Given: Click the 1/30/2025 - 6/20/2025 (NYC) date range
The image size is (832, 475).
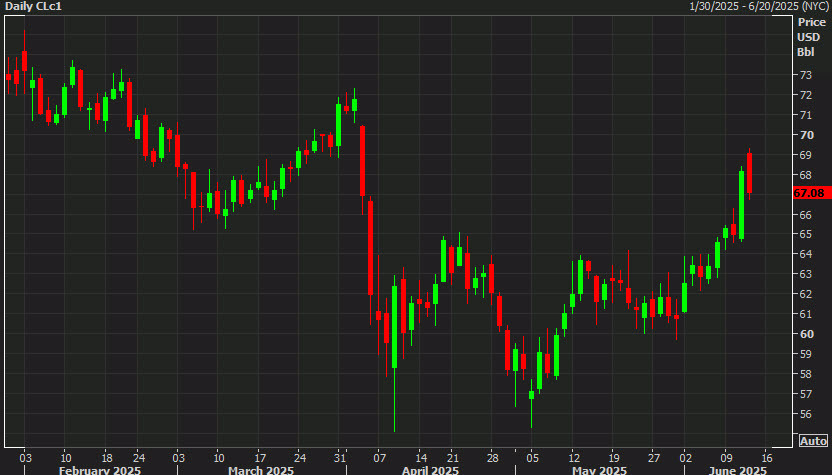Looking at the screenshot, I should 758,6.
